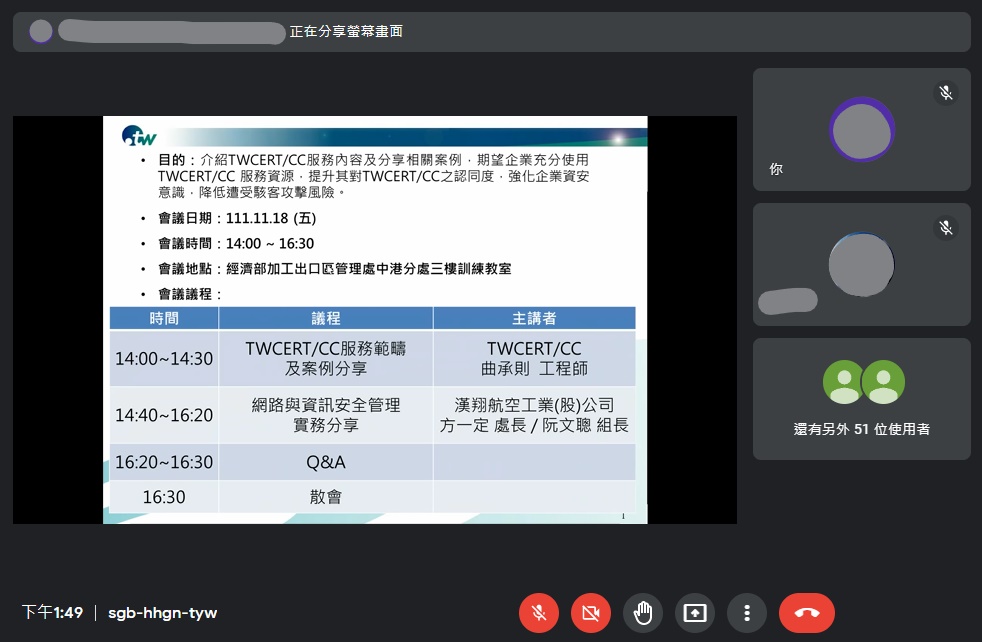Click the Q&A row in the shared slide

[326, 462]
